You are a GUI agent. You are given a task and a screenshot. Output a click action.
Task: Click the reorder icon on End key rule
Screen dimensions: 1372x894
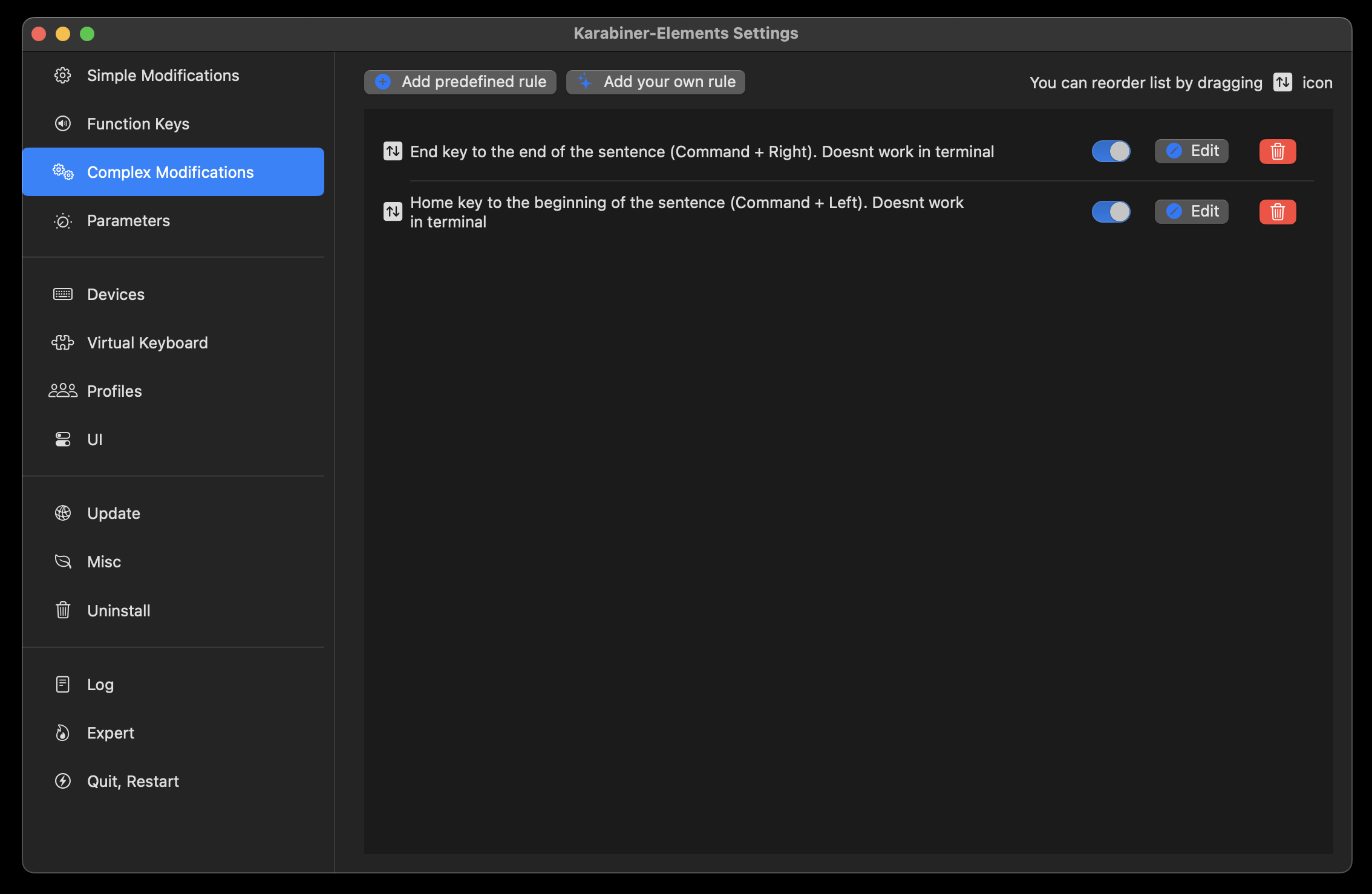click(393, 151)
